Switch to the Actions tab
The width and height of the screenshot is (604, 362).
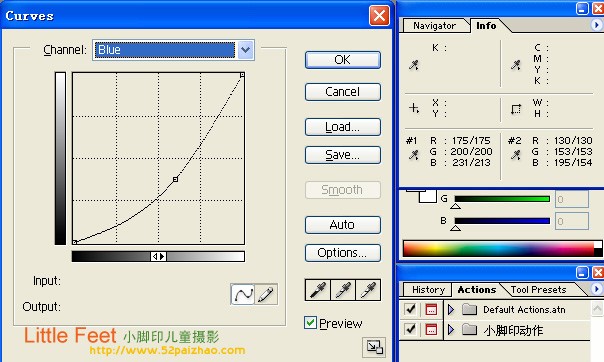(477, 290)
